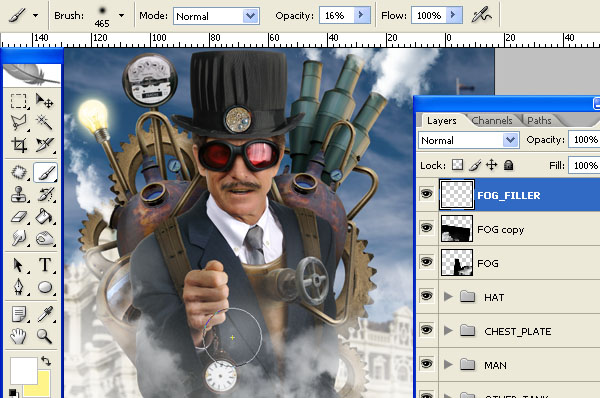Screen dimensions: 600x398
Task: Select the FOG_FILLER layer thumbnail
Action: (x=457, y=194)
